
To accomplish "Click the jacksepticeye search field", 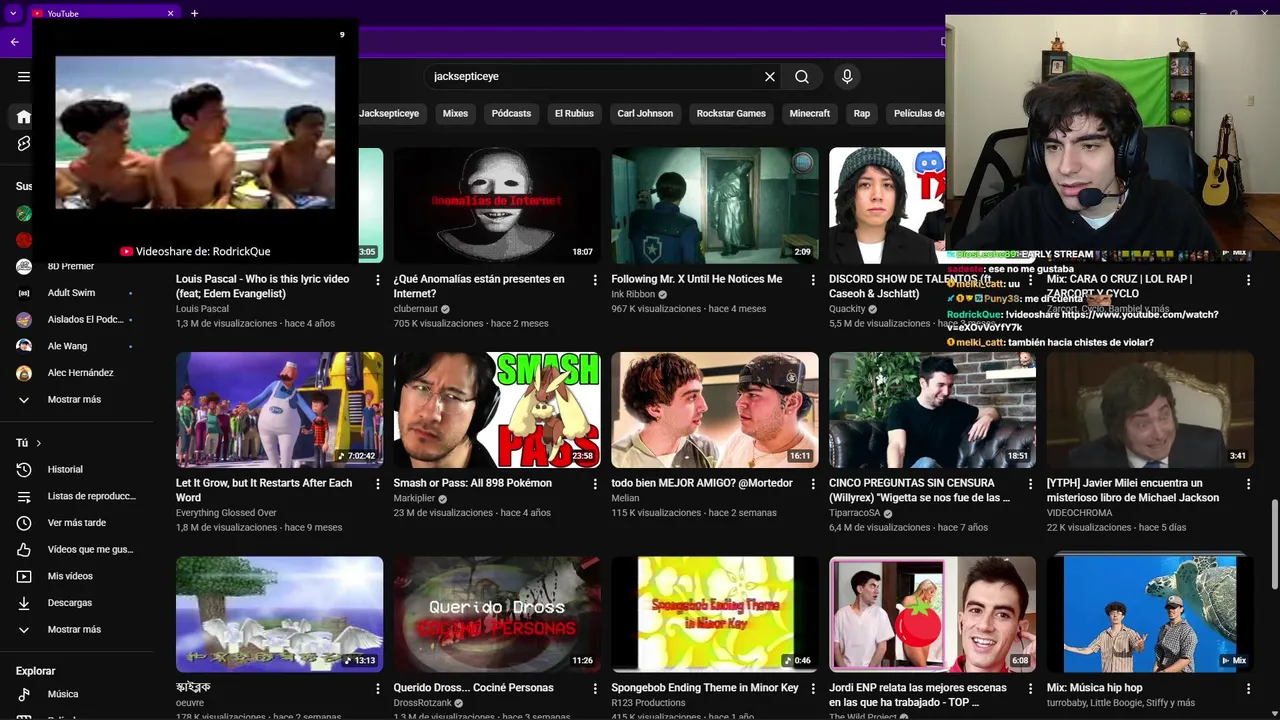I will 595,77.
